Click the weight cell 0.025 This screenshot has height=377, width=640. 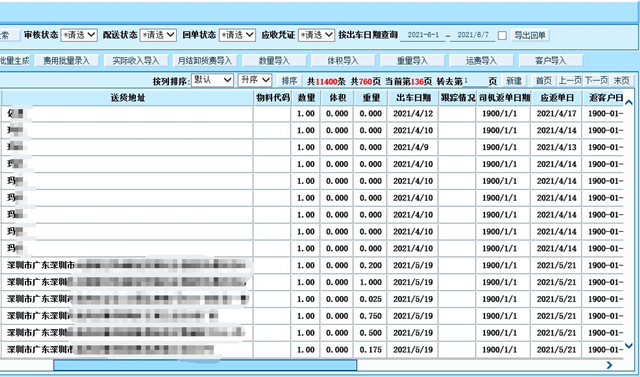pos(371,299)
